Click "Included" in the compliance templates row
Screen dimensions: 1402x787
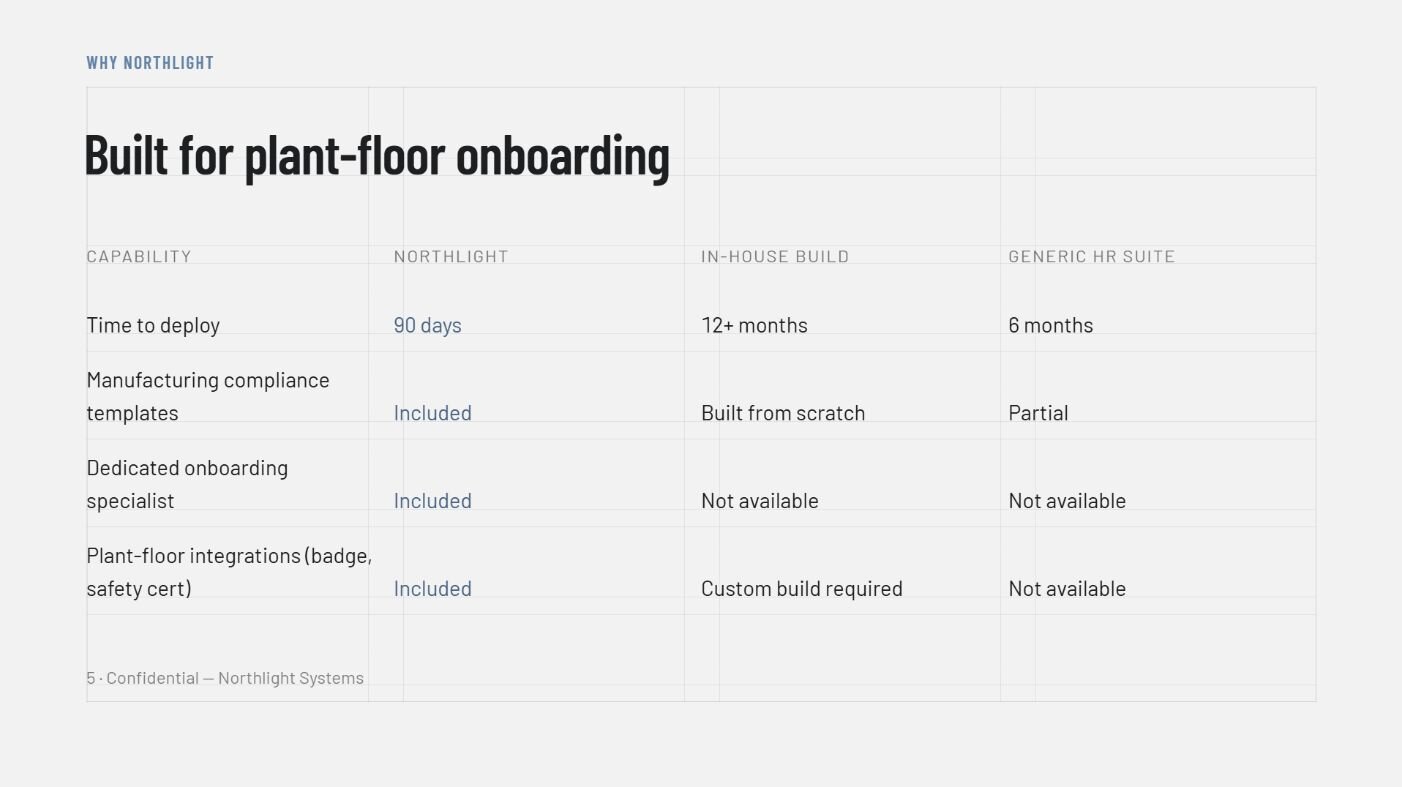tap(433, 413)
